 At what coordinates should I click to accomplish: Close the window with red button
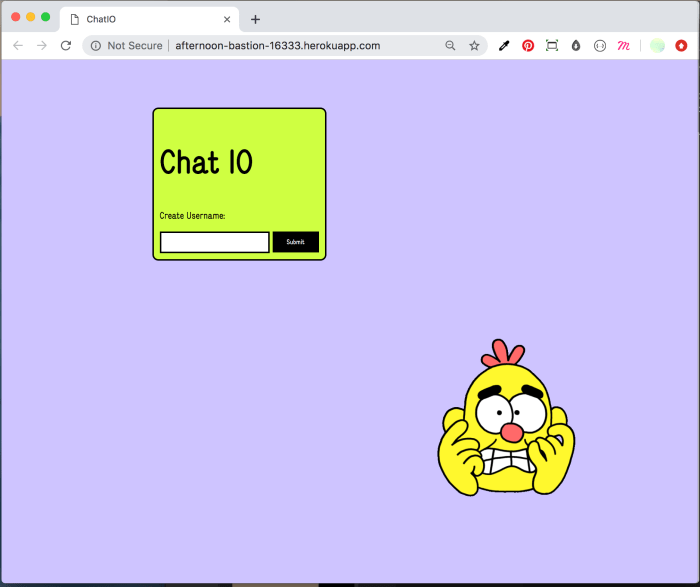click(16, 17)
